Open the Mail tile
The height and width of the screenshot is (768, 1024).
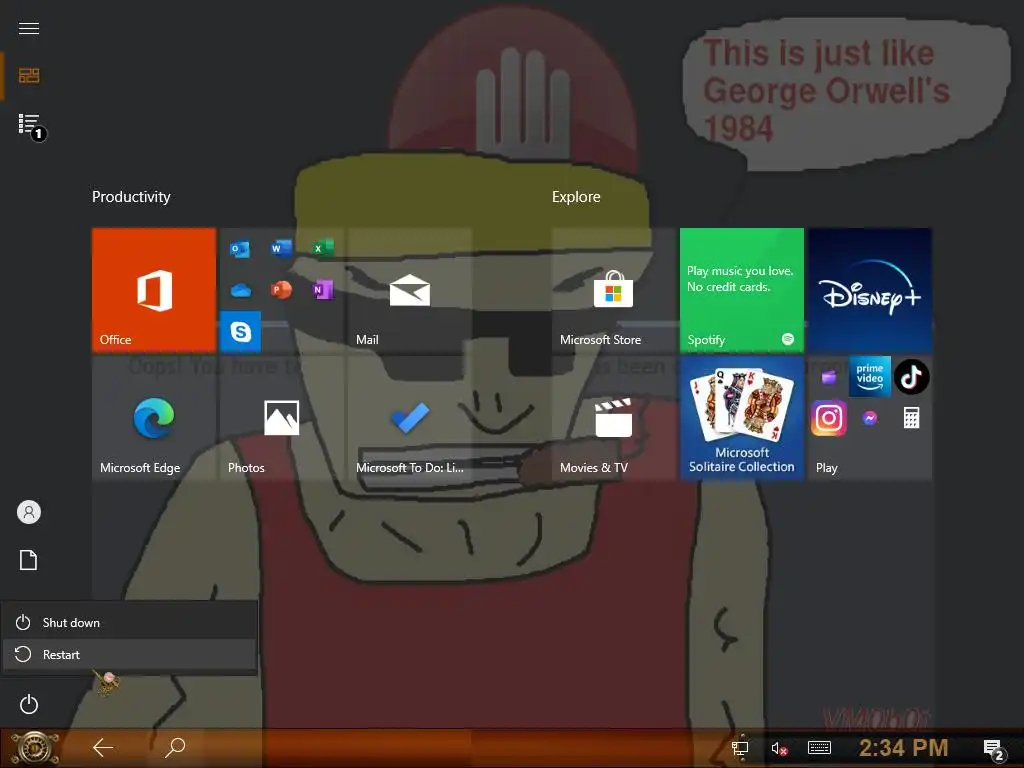click(x=409, y=290)
